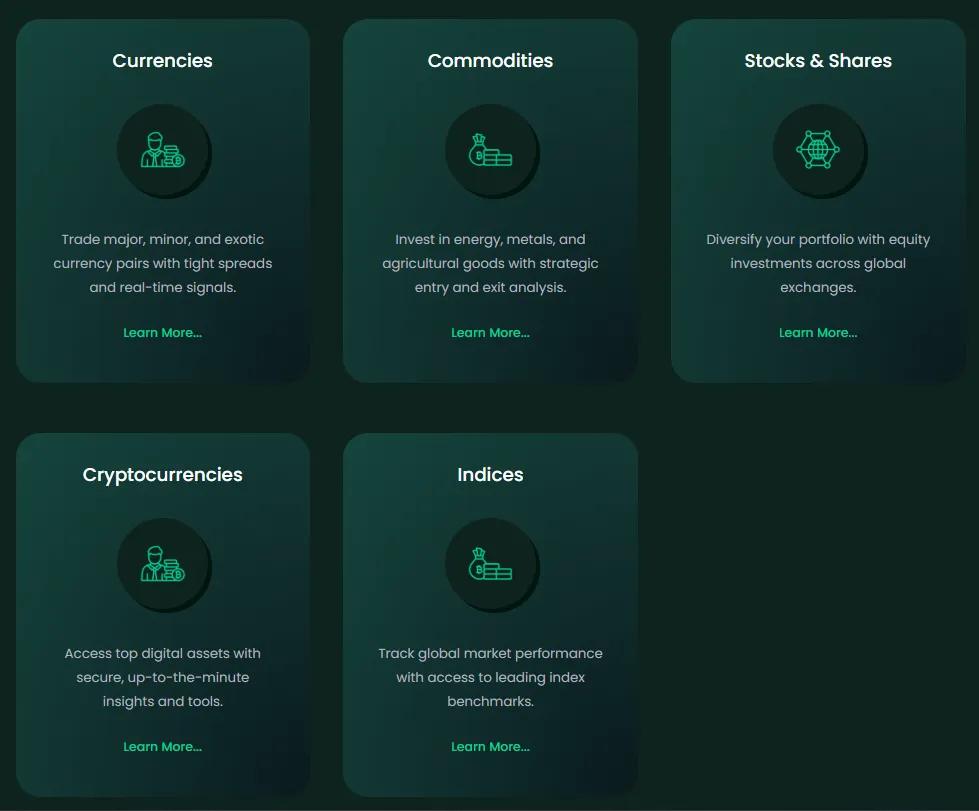Click the Indices card heading
Image resolution: width=979 pixels, height=811 pixels.
[490, 475]
